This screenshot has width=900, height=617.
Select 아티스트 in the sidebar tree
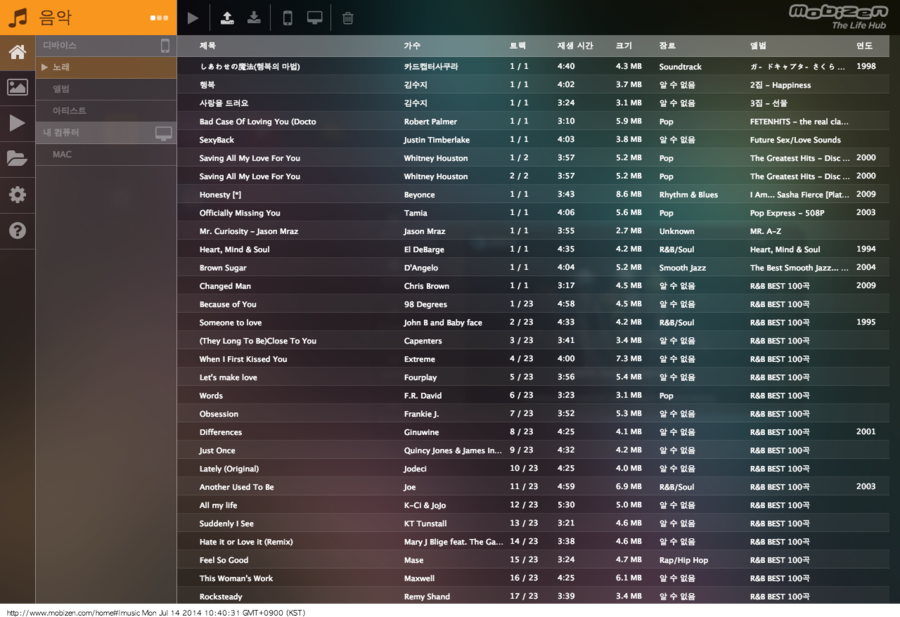(x=106, y=111)
